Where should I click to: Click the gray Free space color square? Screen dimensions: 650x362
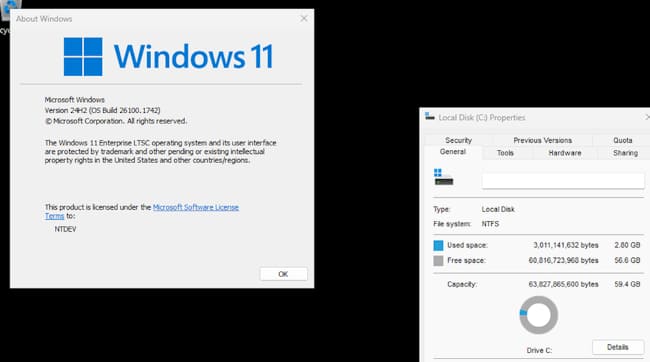click(438, 261)
